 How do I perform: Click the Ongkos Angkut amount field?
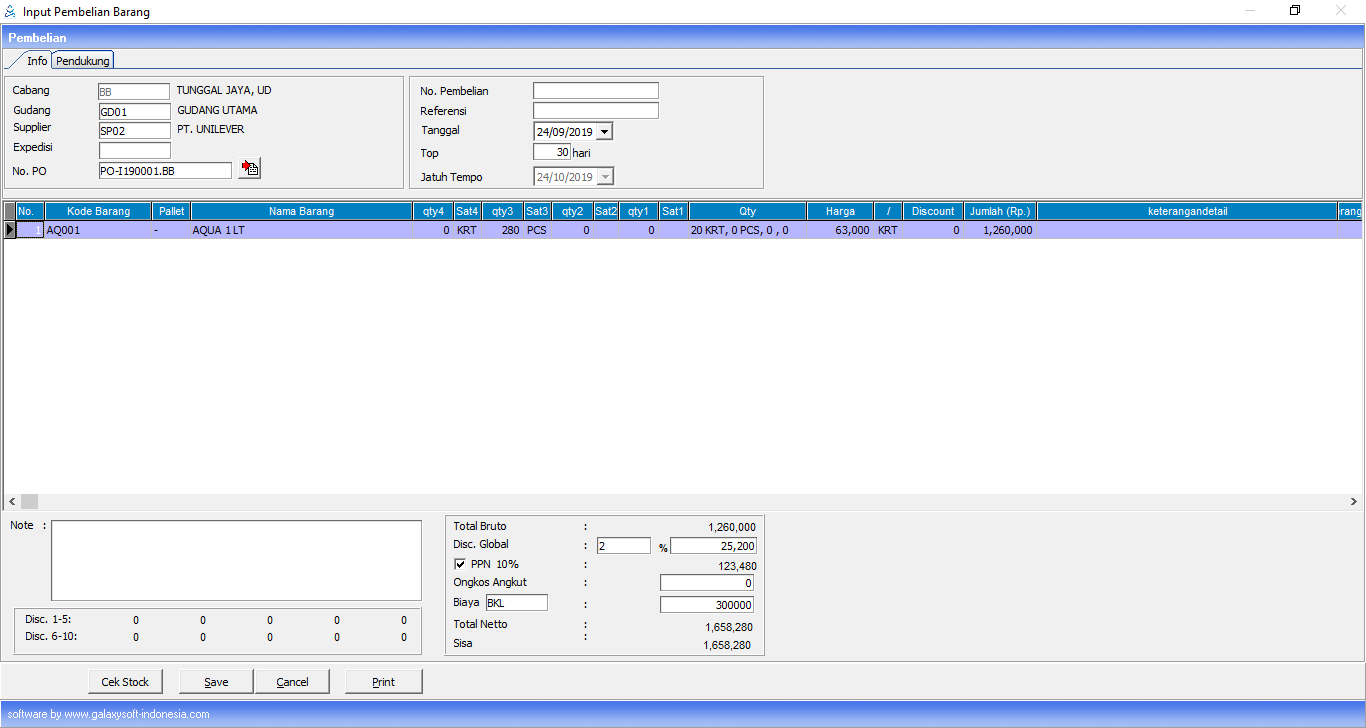coord(707,583)
